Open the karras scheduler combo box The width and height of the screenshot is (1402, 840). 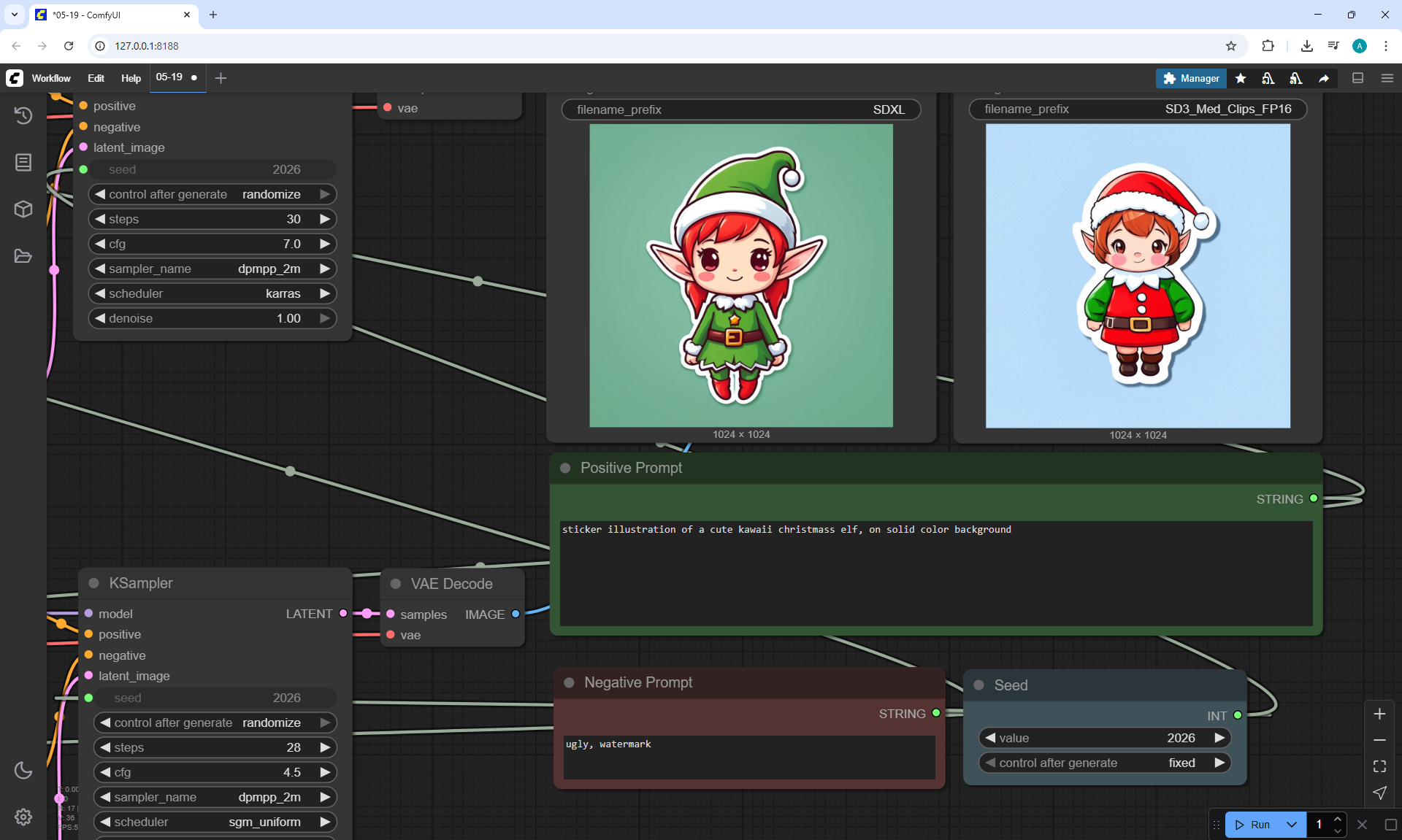pos(212,293)
